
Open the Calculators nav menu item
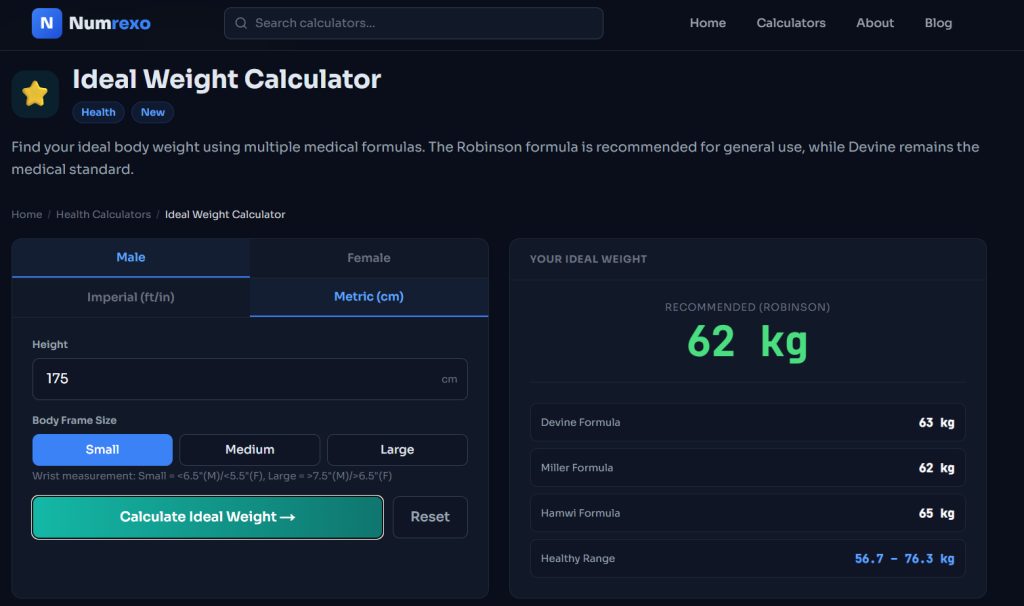791,23
